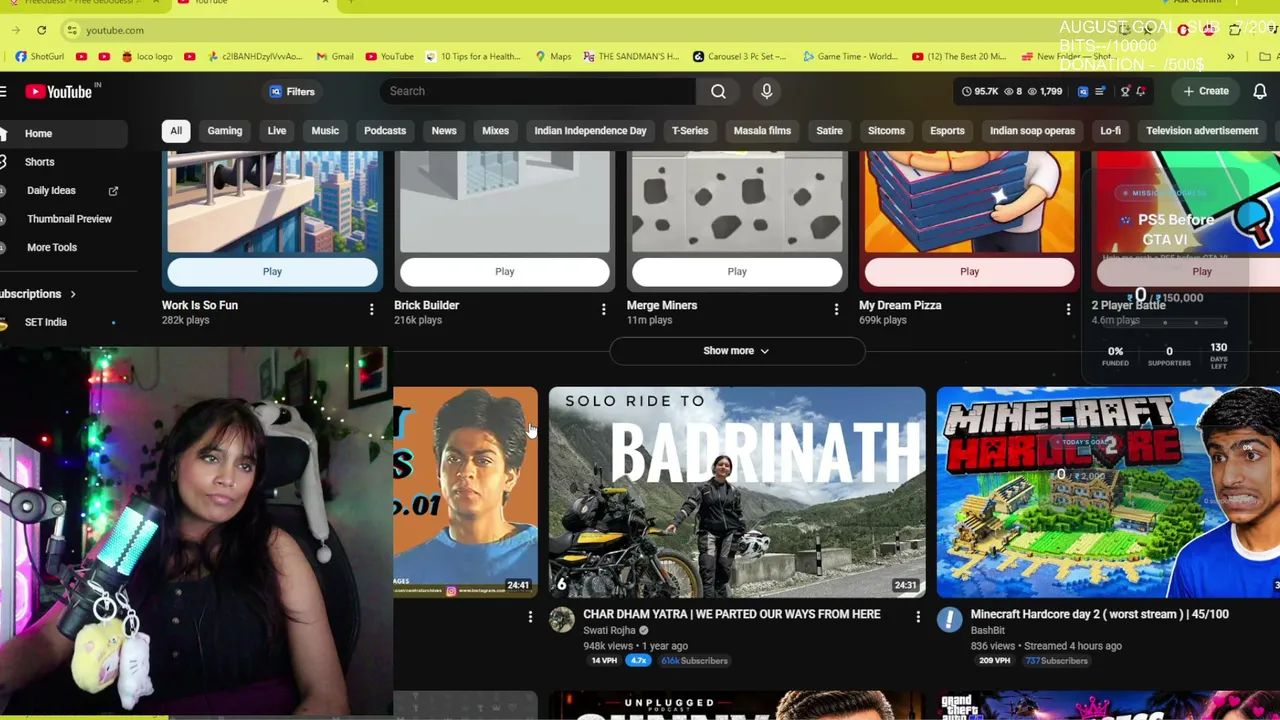Screen dimensions: 1280x720
Task: Select the Podcasts filter chip
Action: click(385, 131)
